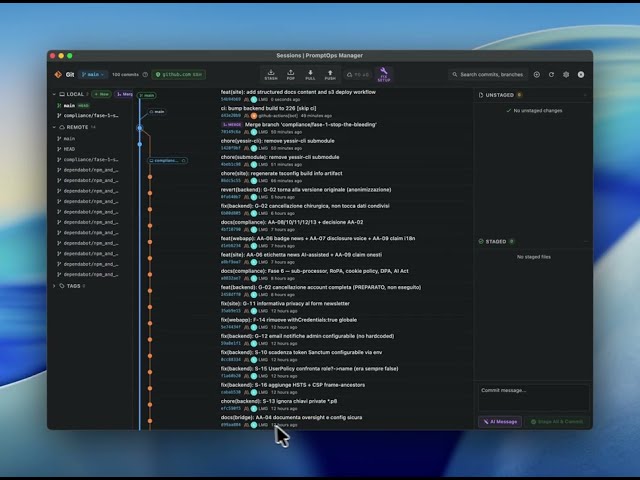Click the MERGE badge on Merge branch commit
The height and width of the screenshot is (480, 640).
[231, 124]
